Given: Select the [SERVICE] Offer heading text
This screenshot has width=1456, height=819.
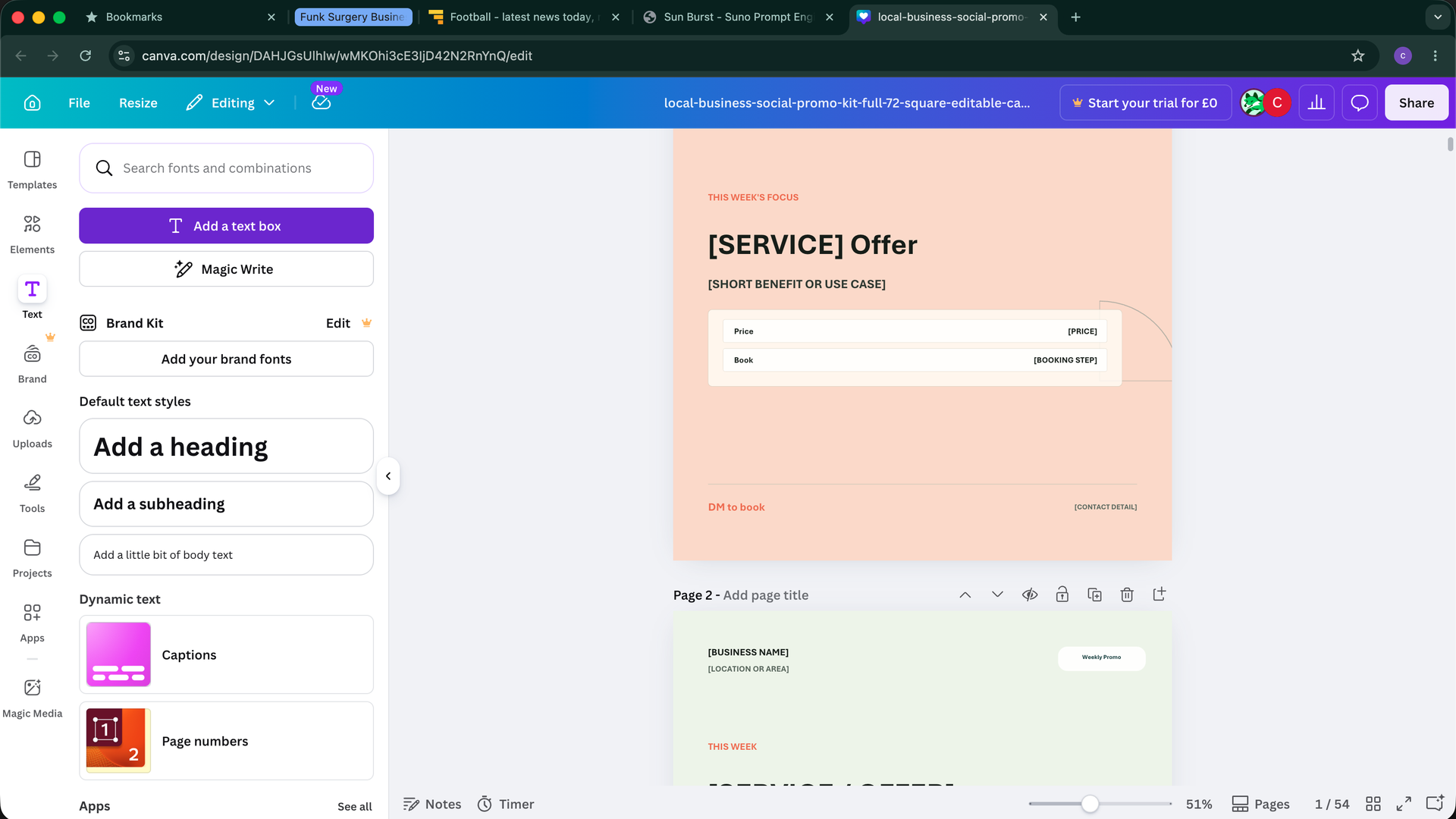Looking at the screenshot, I should pyautogui.click(x=812, y=245).
